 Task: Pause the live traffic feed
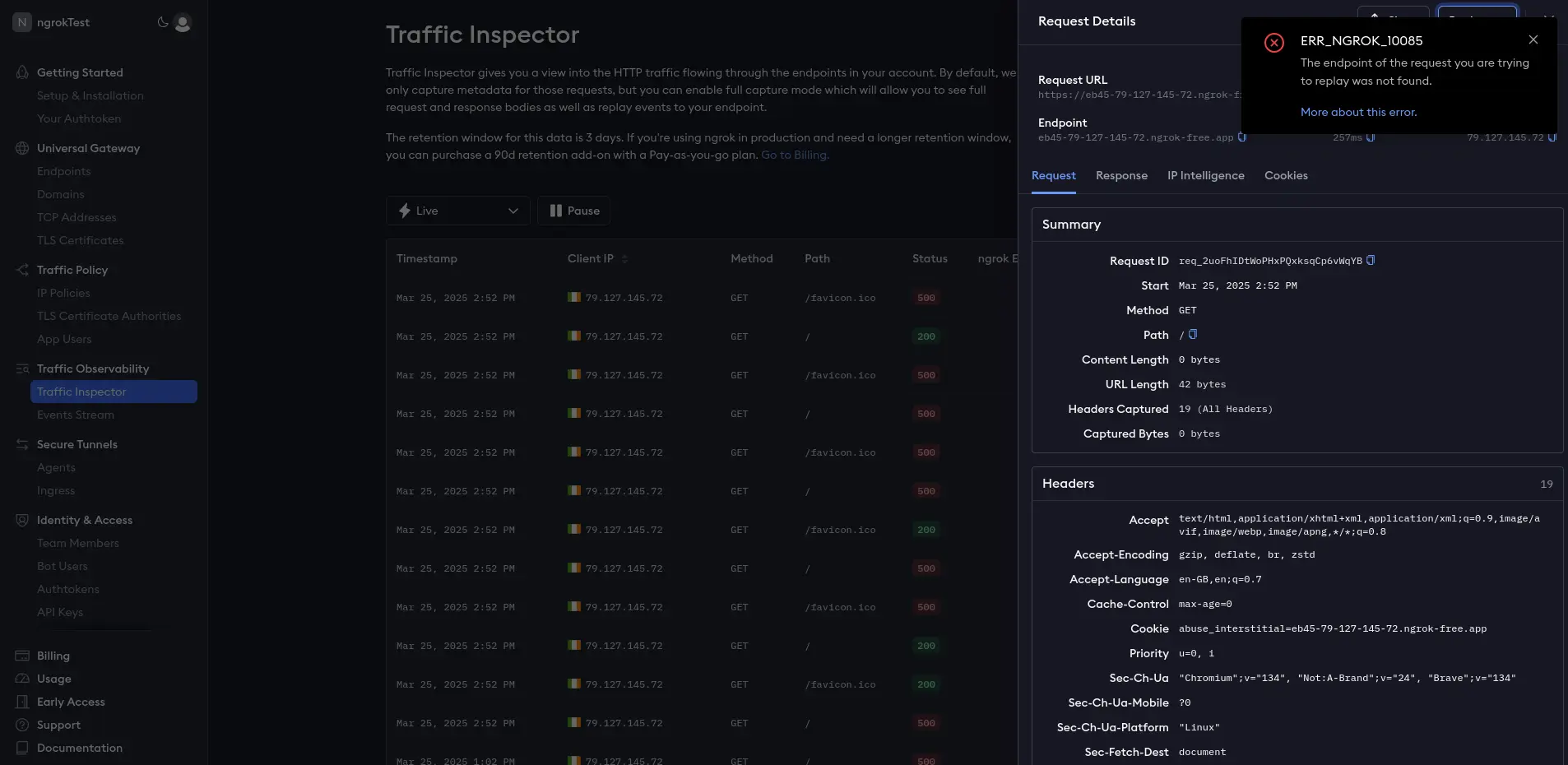pyautogui.click(x=573, y=211)
